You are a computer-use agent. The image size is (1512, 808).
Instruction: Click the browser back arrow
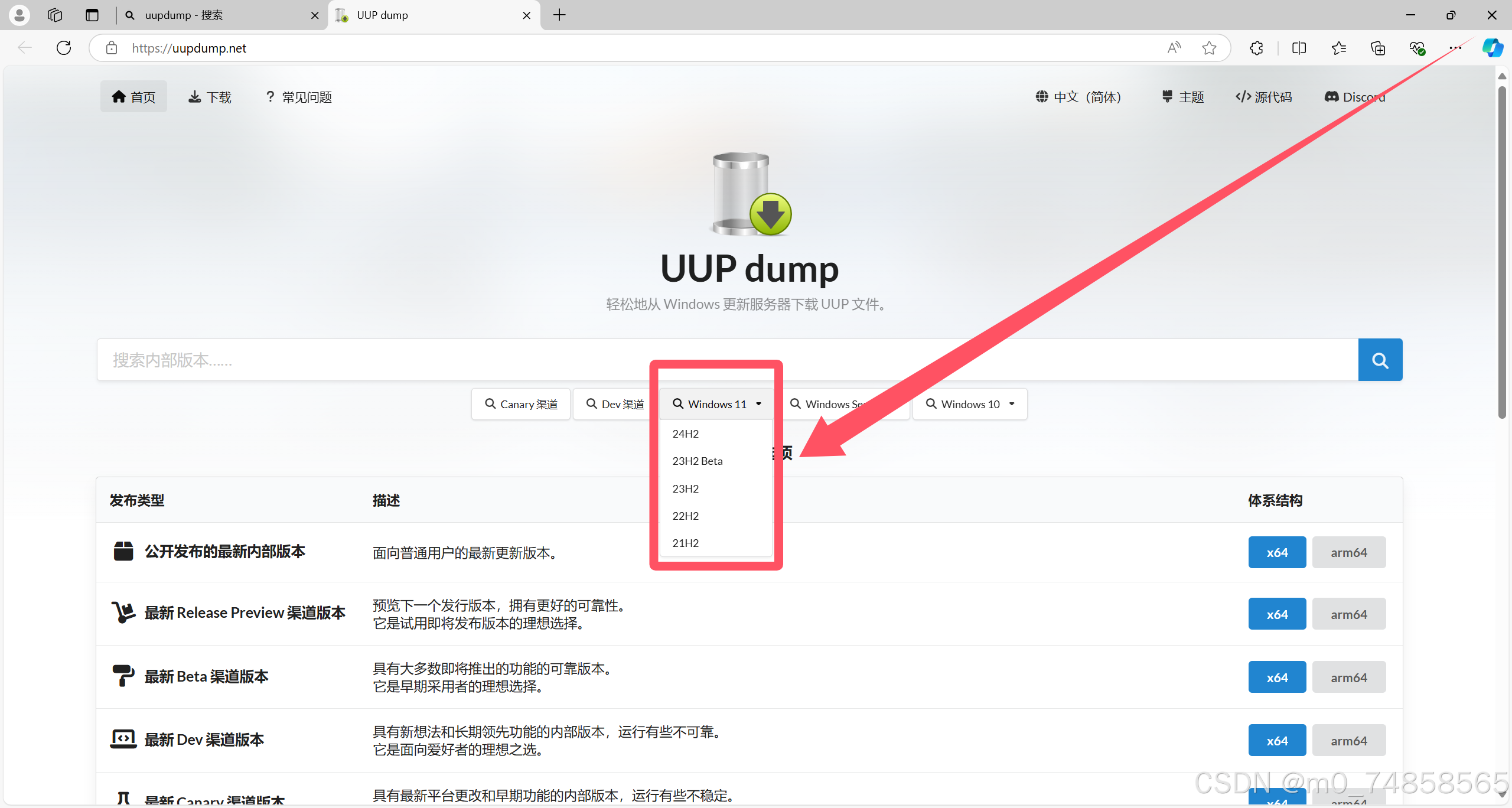pos(25,48)
